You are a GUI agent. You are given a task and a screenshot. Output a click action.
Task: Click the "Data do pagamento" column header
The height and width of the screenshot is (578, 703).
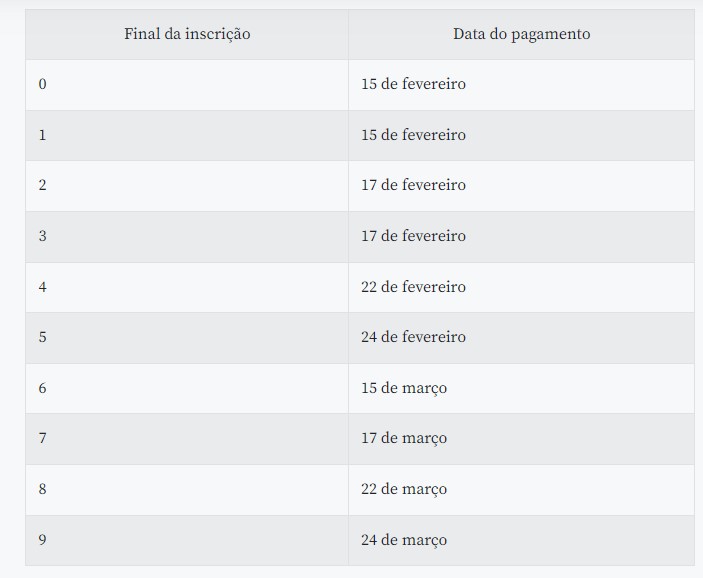[521, 34]
